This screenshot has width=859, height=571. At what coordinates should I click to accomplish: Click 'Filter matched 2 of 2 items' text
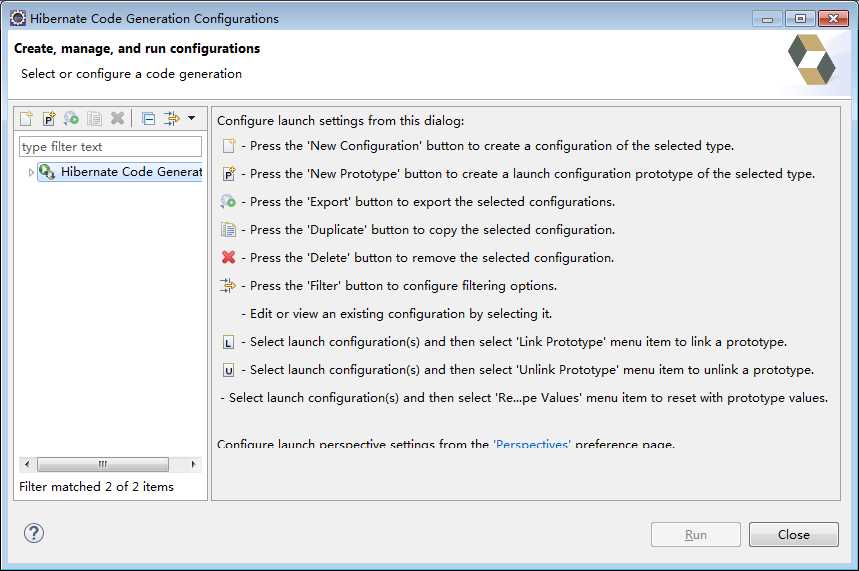(96, 487)
